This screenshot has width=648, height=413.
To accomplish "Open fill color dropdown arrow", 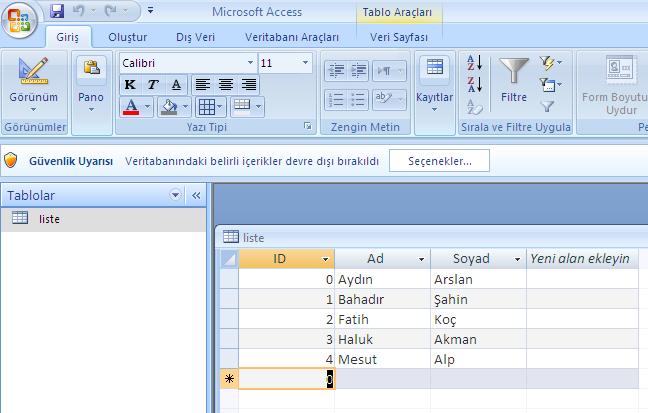I will 186,107.
